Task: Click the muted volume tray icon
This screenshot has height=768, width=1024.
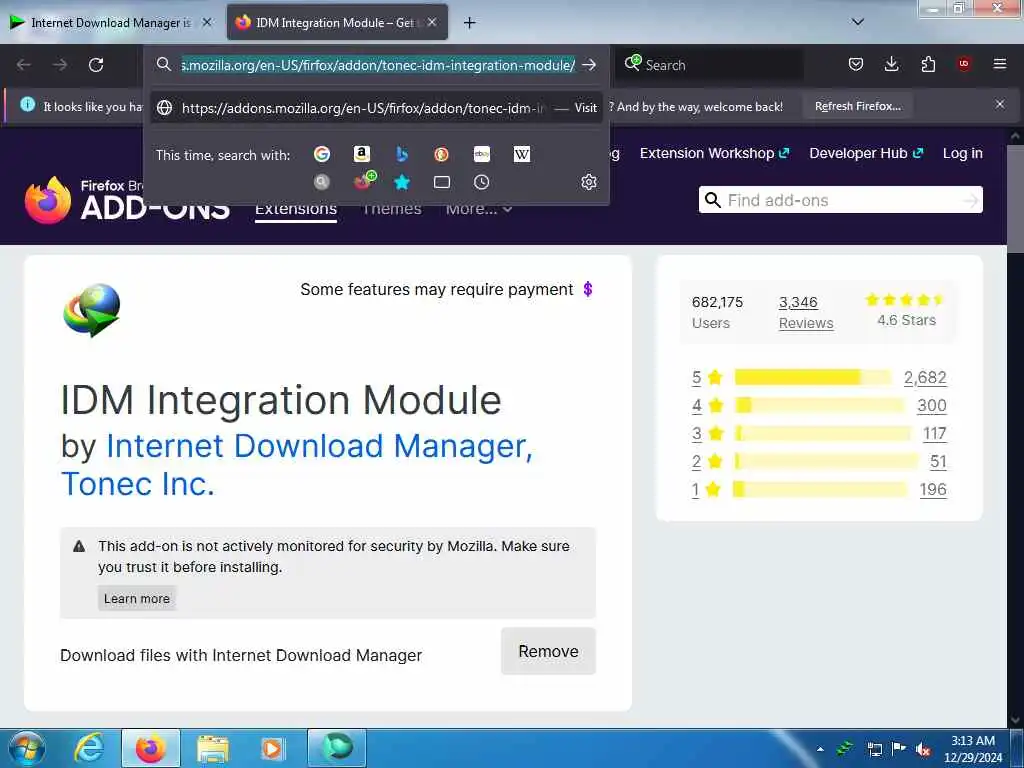Action: tap(923, 749)
